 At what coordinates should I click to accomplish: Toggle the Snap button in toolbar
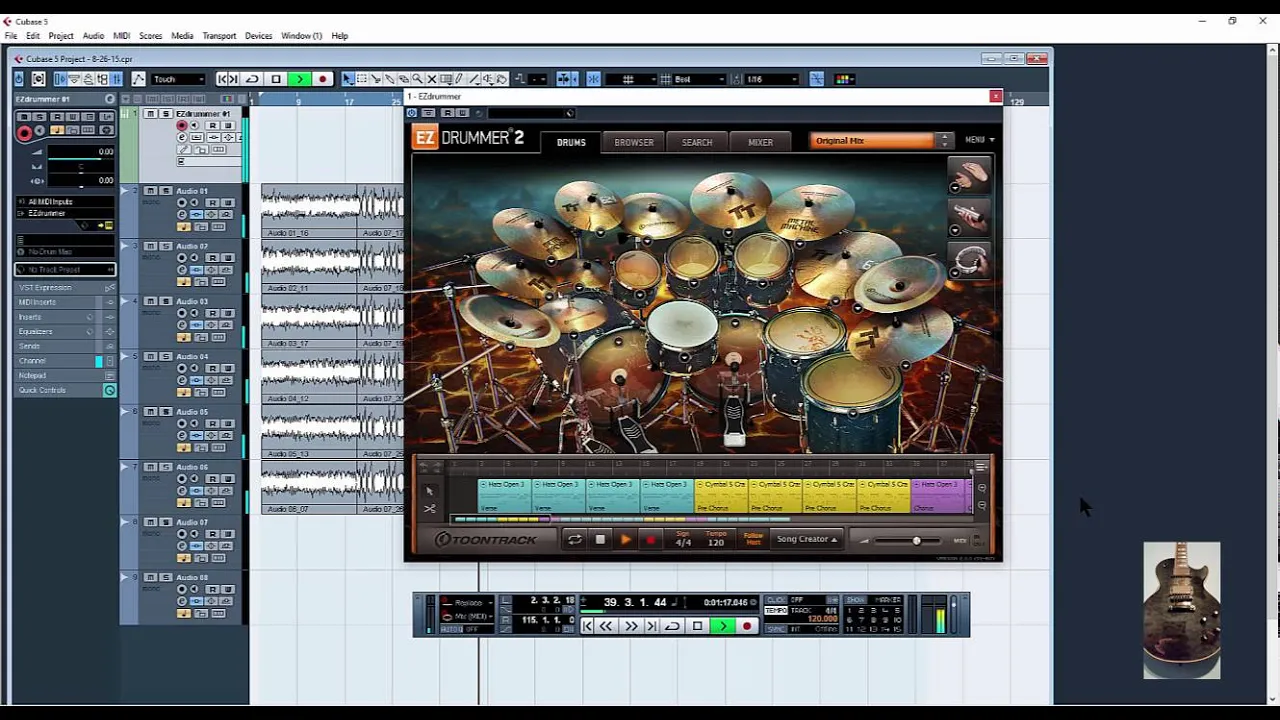594,79
